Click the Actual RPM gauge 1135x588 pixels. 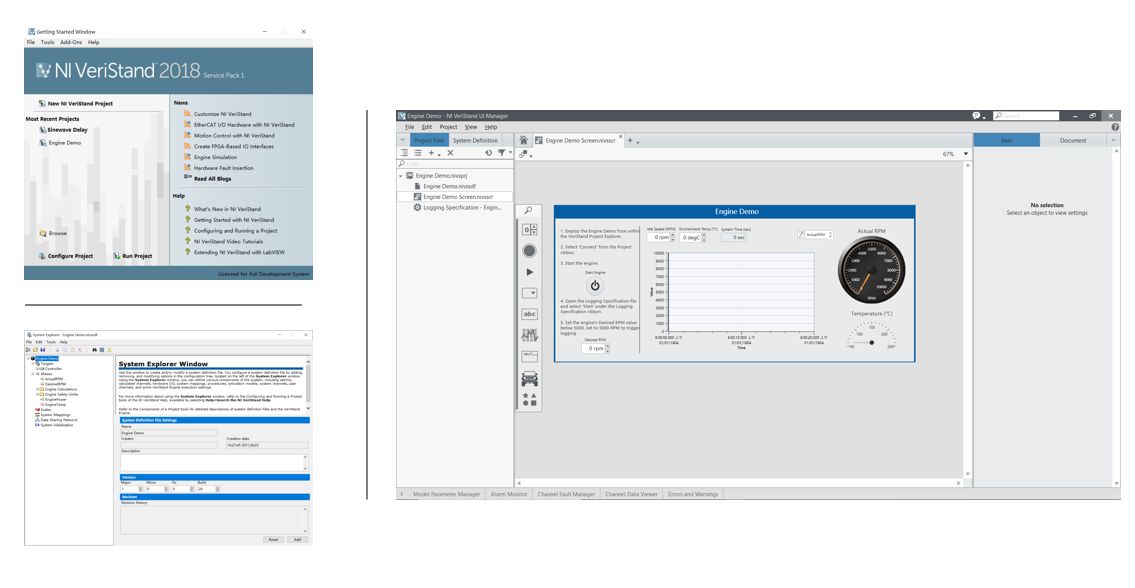coord(871,272)
